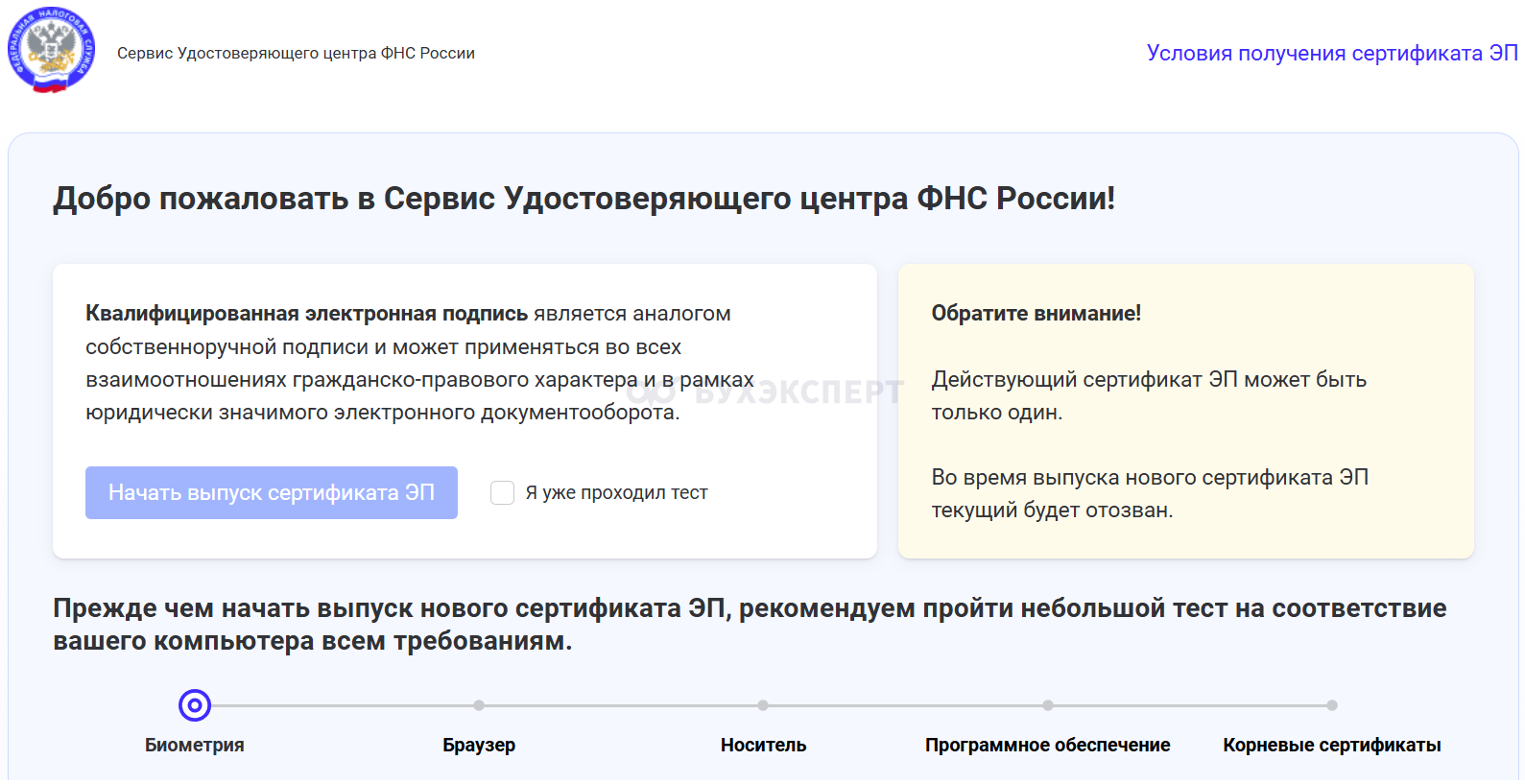This screenshot has height=784, width=1525.
Task: Select the Браузер step dot
Action: (479, 705)
